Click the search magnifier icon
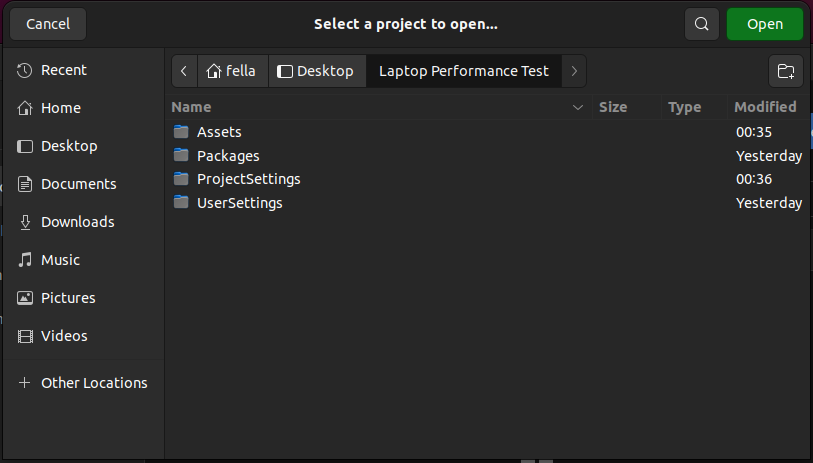This screenshot has width=813, height=463. [702, 24]
